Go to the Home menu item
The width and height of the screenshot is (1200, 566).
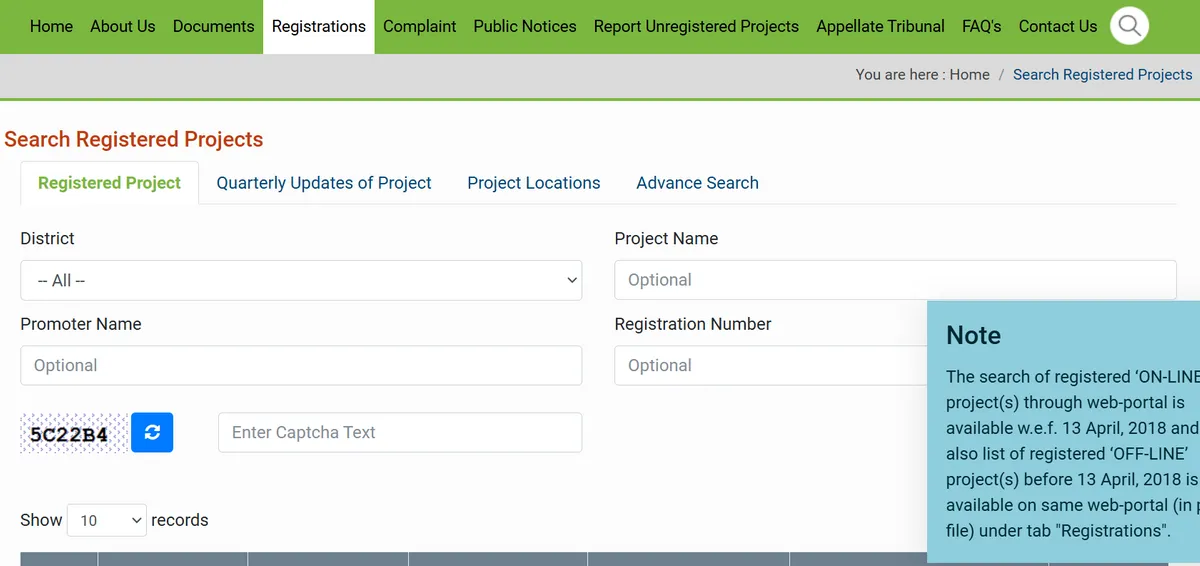[x=51, y=27]
